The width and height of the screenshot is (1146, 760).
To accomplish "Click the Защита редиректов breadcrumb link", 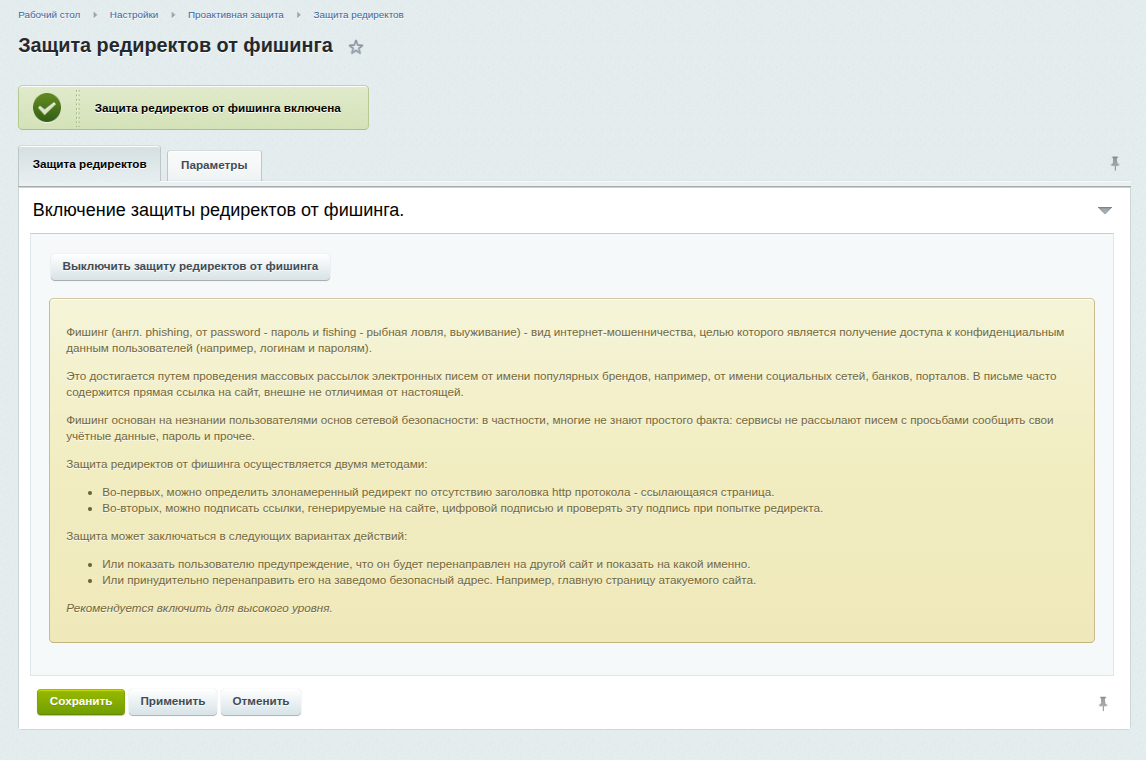I will point(358,15).
